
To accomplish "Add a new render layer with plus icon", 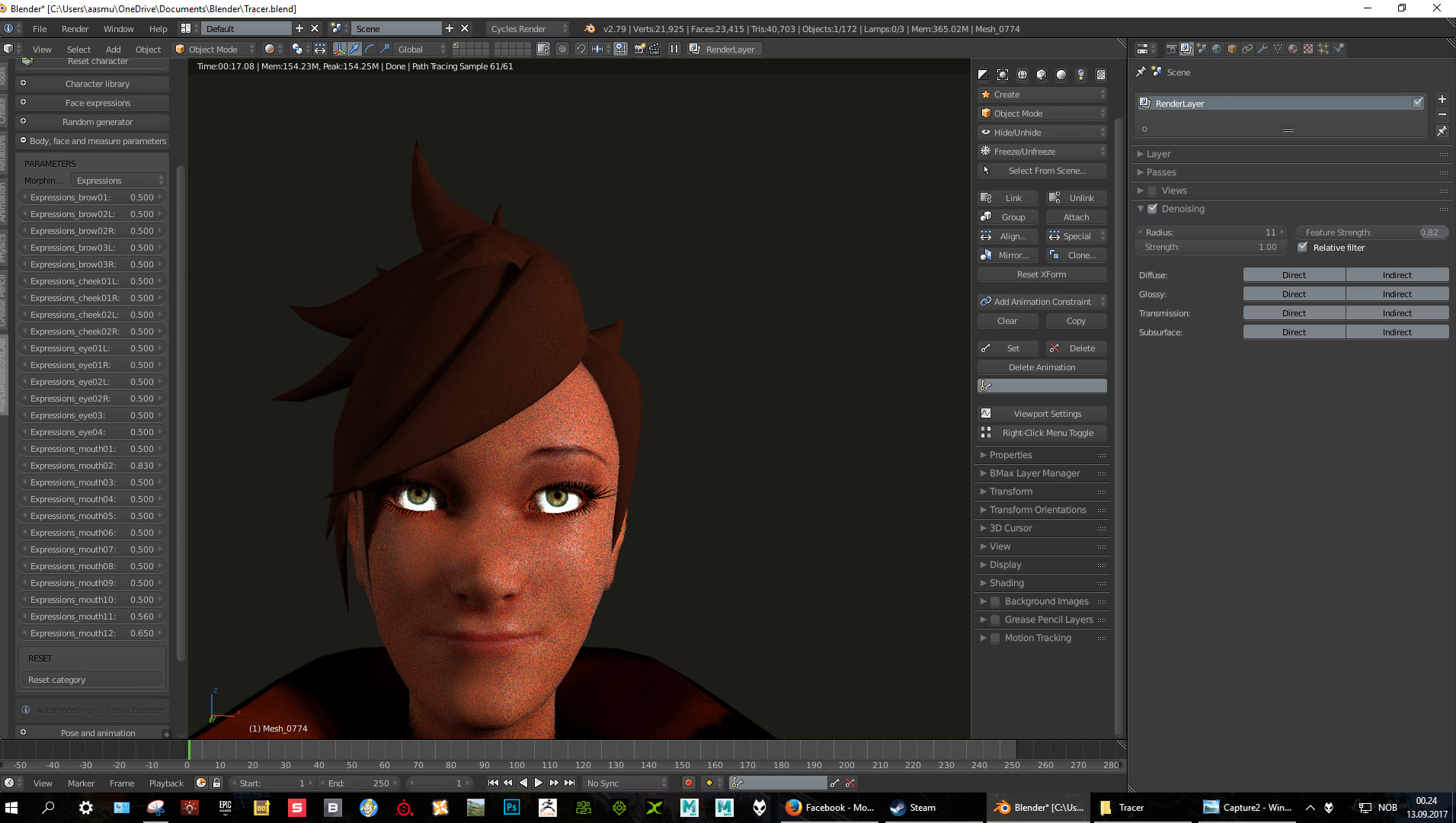I will coord(1442,99).
